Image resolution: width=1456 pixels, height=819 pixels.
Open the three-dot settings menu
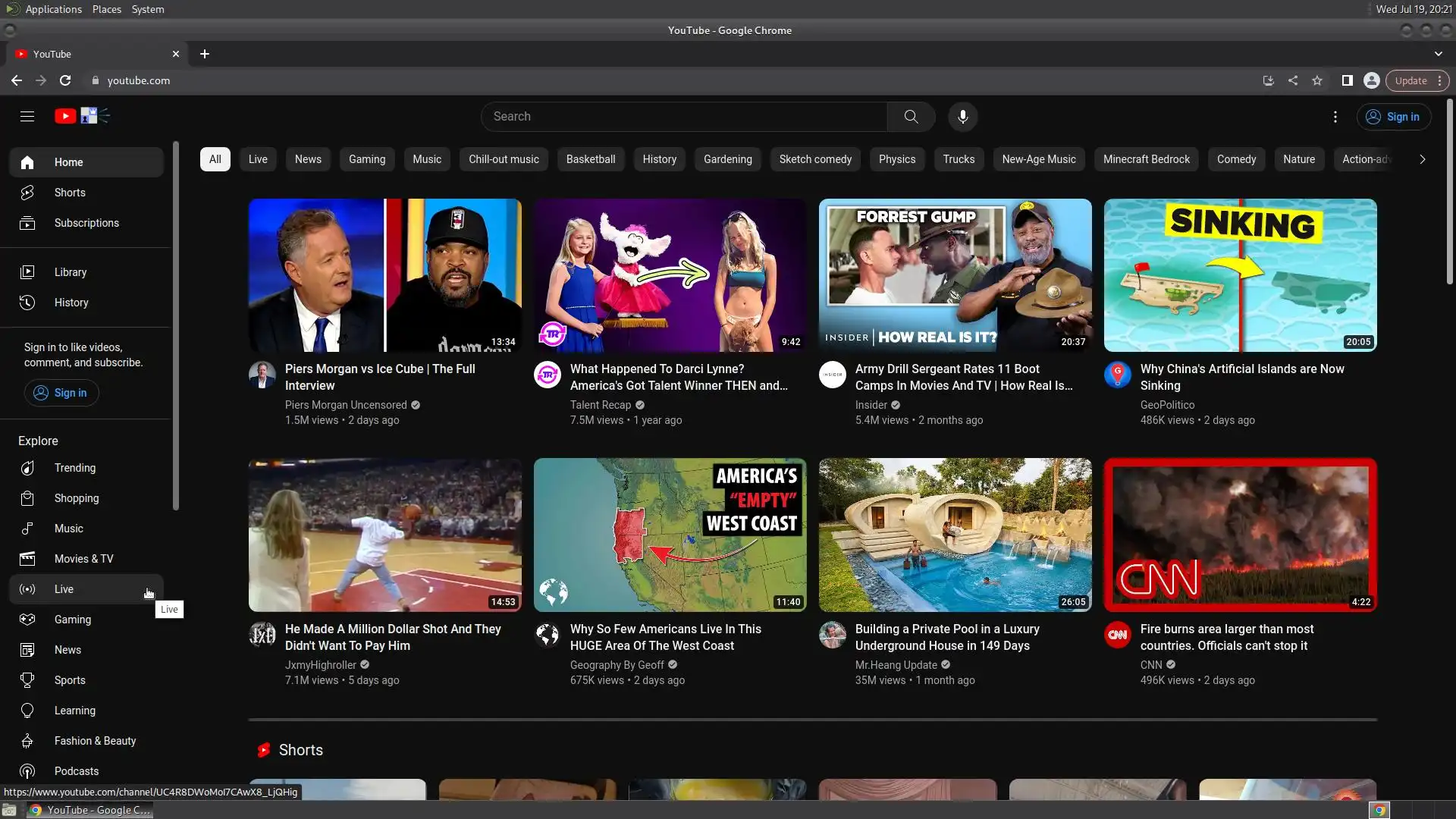[x=1335, y=117]
